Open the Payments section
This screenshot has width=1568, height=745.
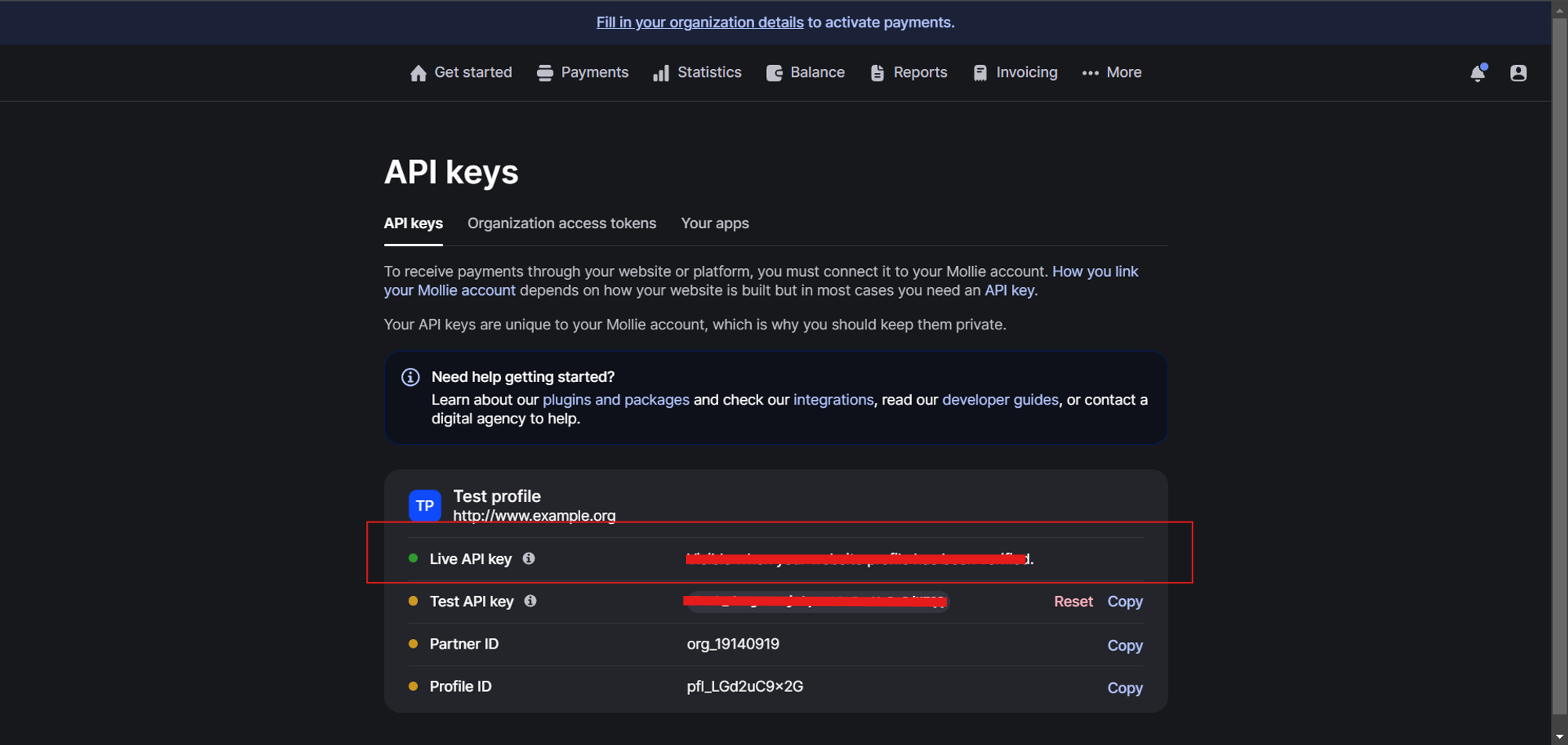pos(583,72)
